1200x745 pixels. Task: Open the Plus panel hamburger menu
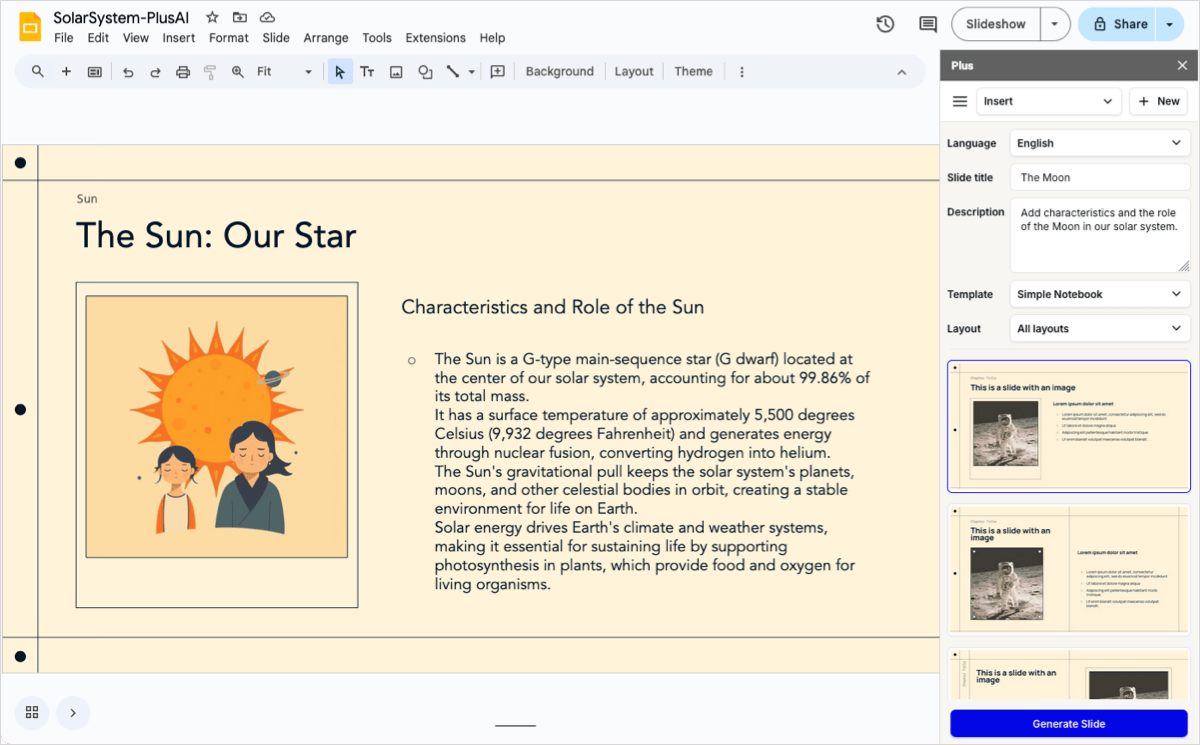[x=960, y=101]
